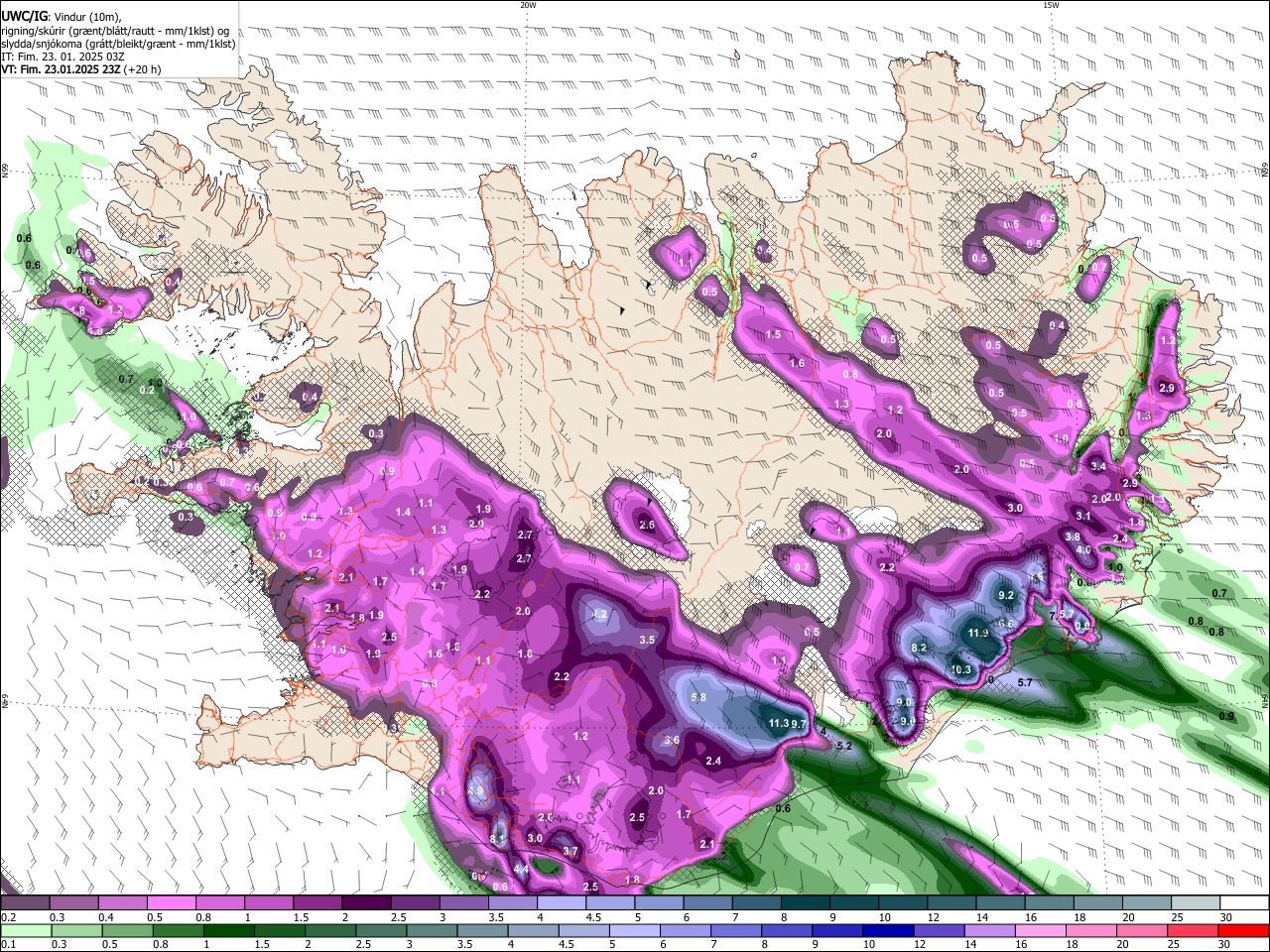1270x952 pixels.
Task: Click the '9.2' value label
Action: 1006,595
